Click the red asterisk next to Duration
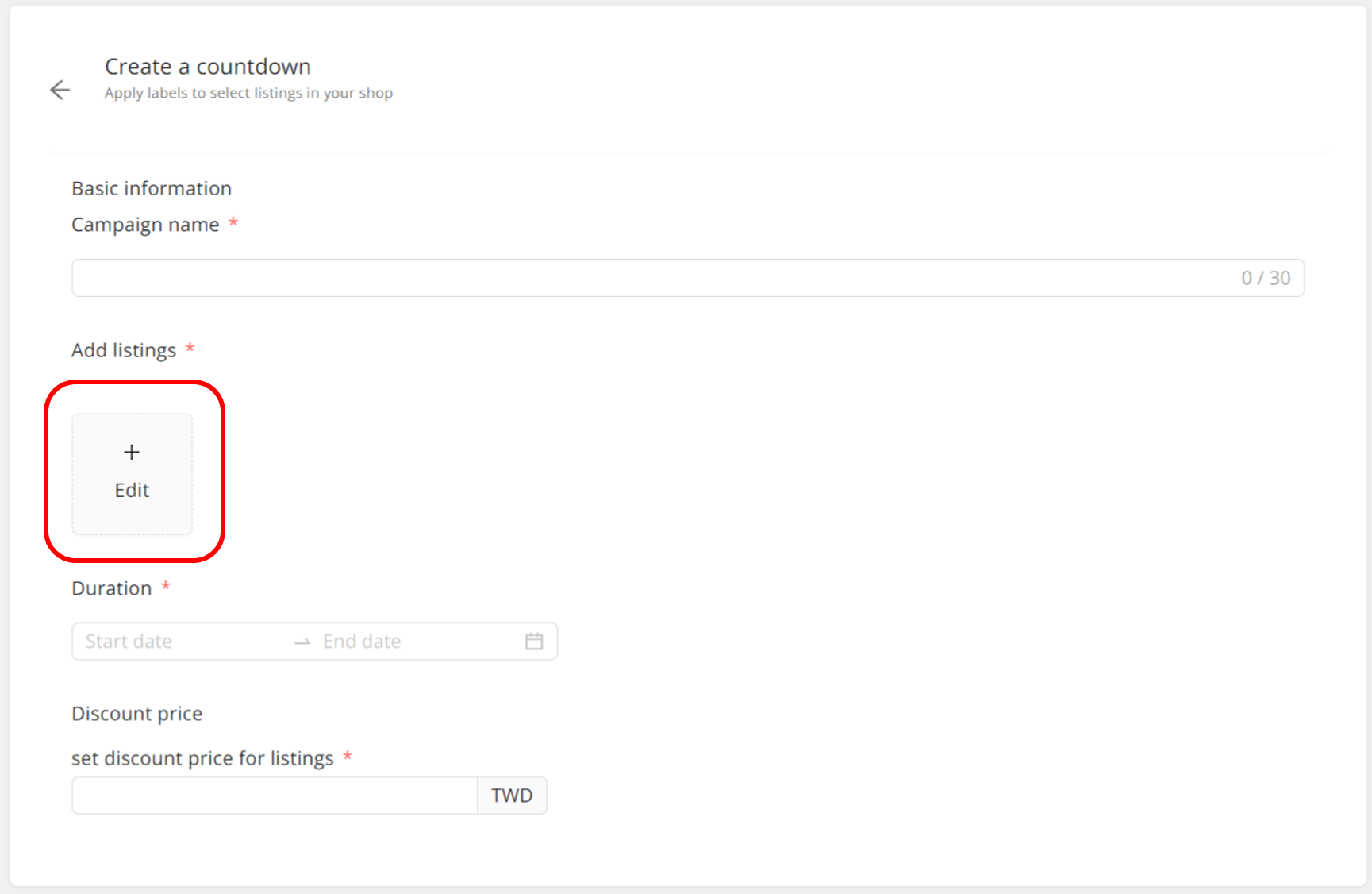The height and width of the screenshot is (894, 1372). 166,587
